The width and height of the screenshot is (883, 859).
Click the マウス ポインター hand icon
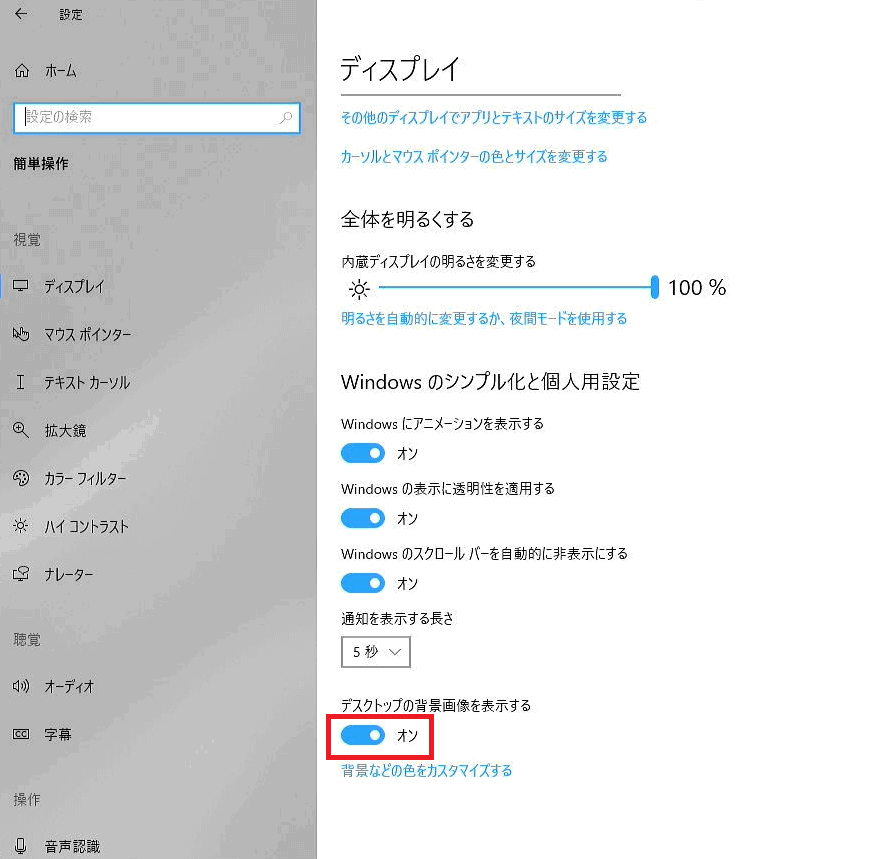coord(21,334)
